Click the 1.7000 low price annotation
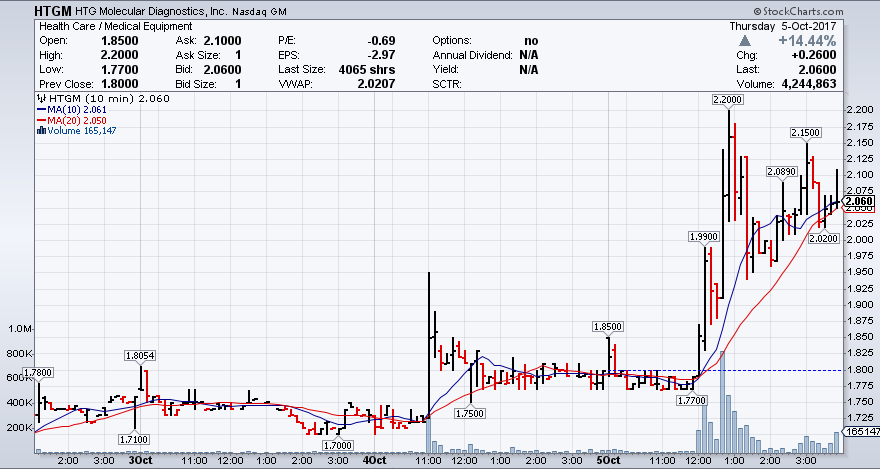The image size is (880, 469). (338, 445)
